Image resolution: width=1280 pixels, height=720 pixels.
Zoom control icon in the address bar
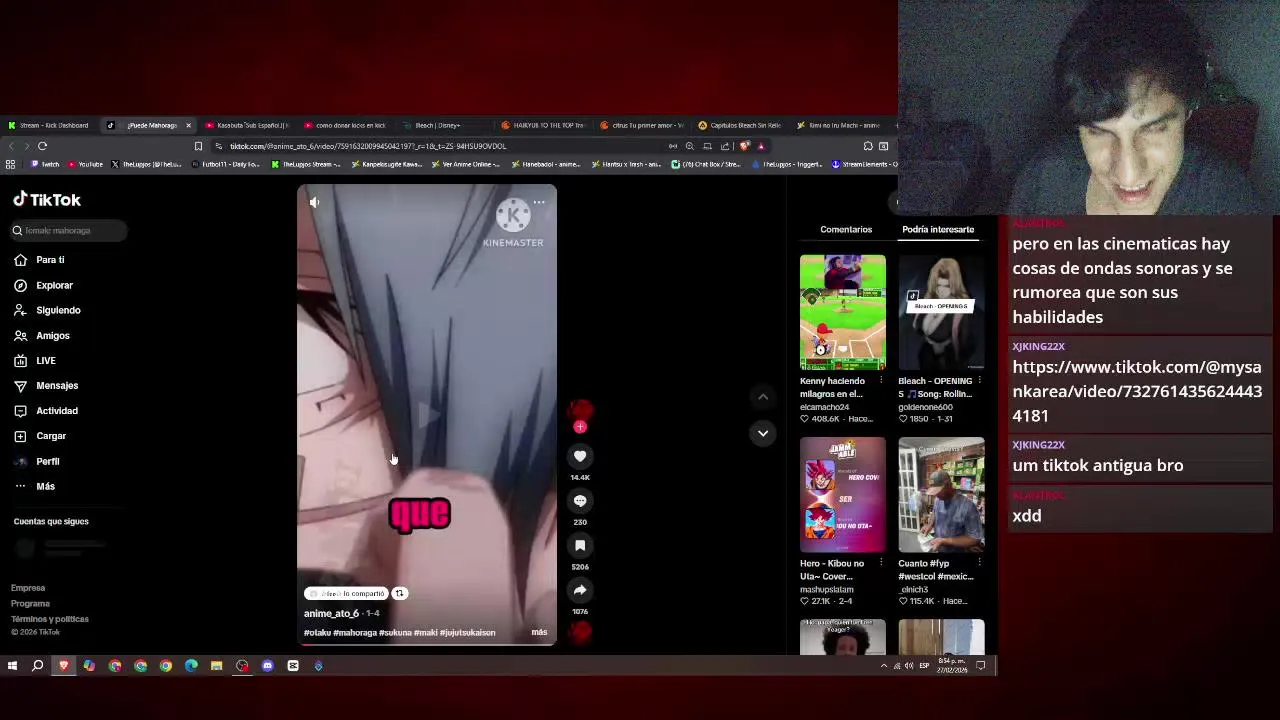(x=689, y=146)
